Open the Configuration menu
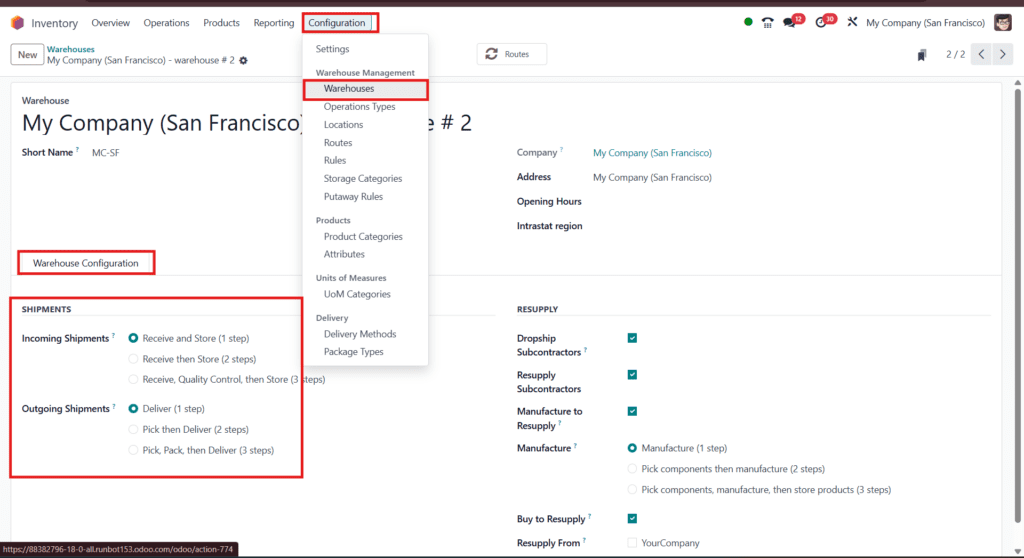This screenshot has width=1024, height=558. tap(337, 23)
